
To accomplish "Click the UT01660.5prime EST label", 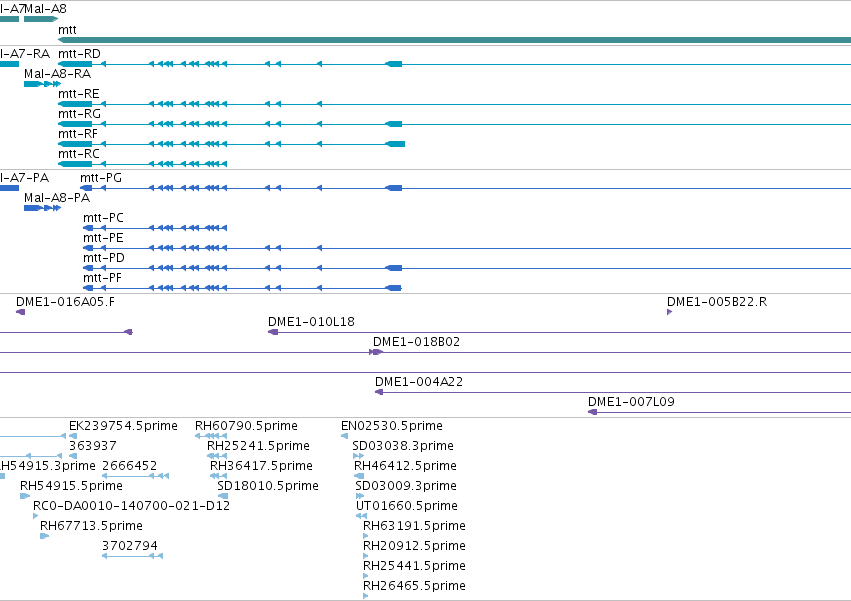I will [x=407, y=506].
